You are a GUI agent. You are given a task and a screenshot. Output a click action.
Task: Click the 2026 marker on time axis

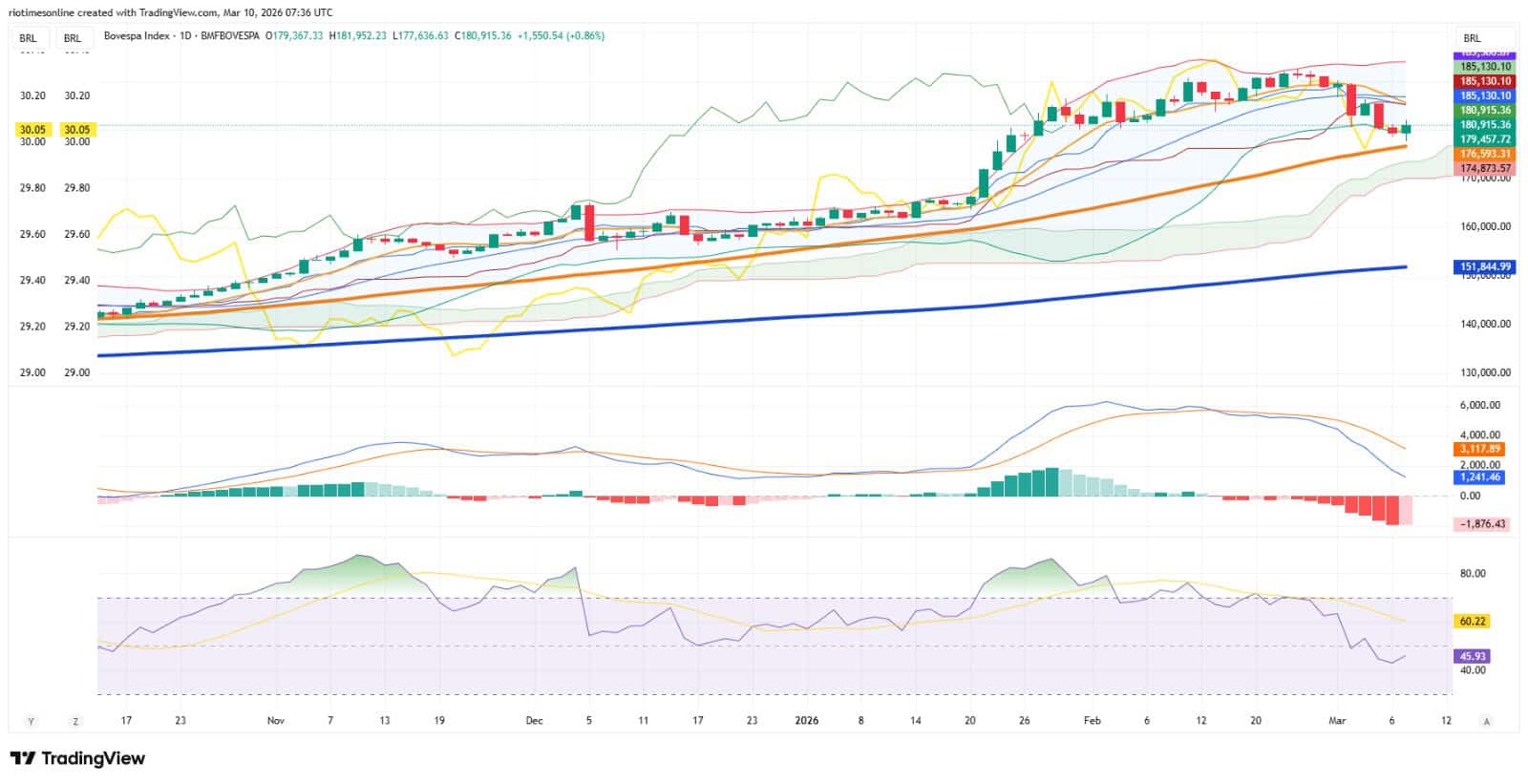[x=807, y=721]
